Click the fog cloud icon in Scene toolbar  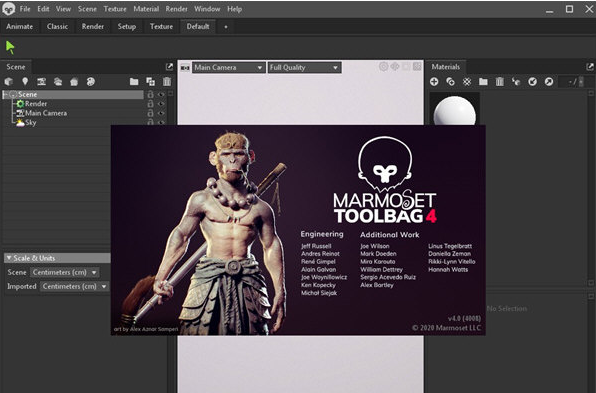[58, 81]
